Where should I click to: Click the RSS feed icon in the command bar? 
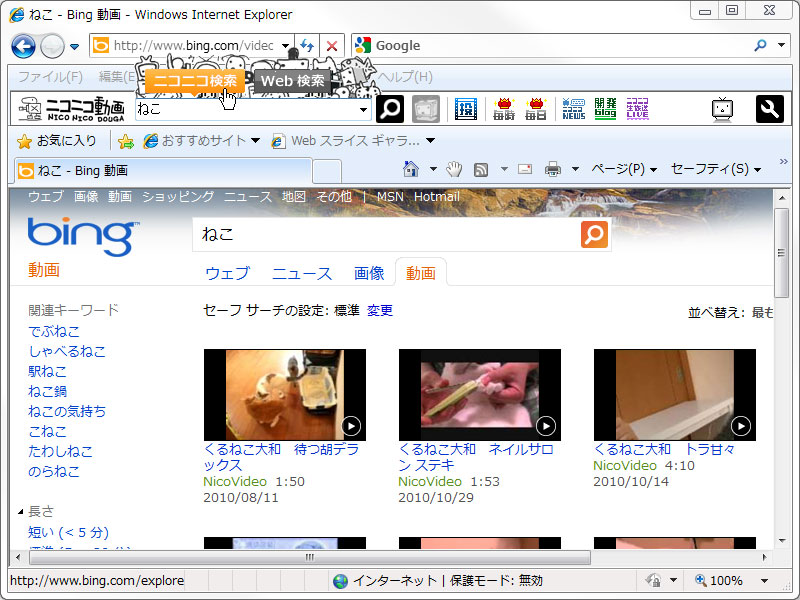point(481,168)
